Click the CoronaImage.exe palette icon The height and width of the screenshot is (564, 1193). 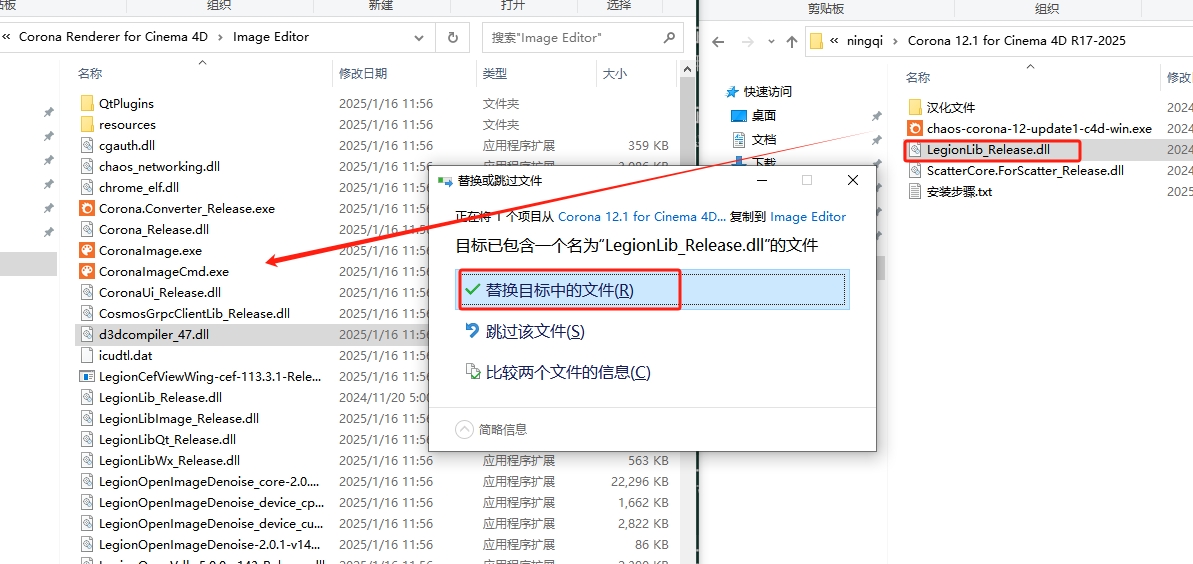(87, 251)
